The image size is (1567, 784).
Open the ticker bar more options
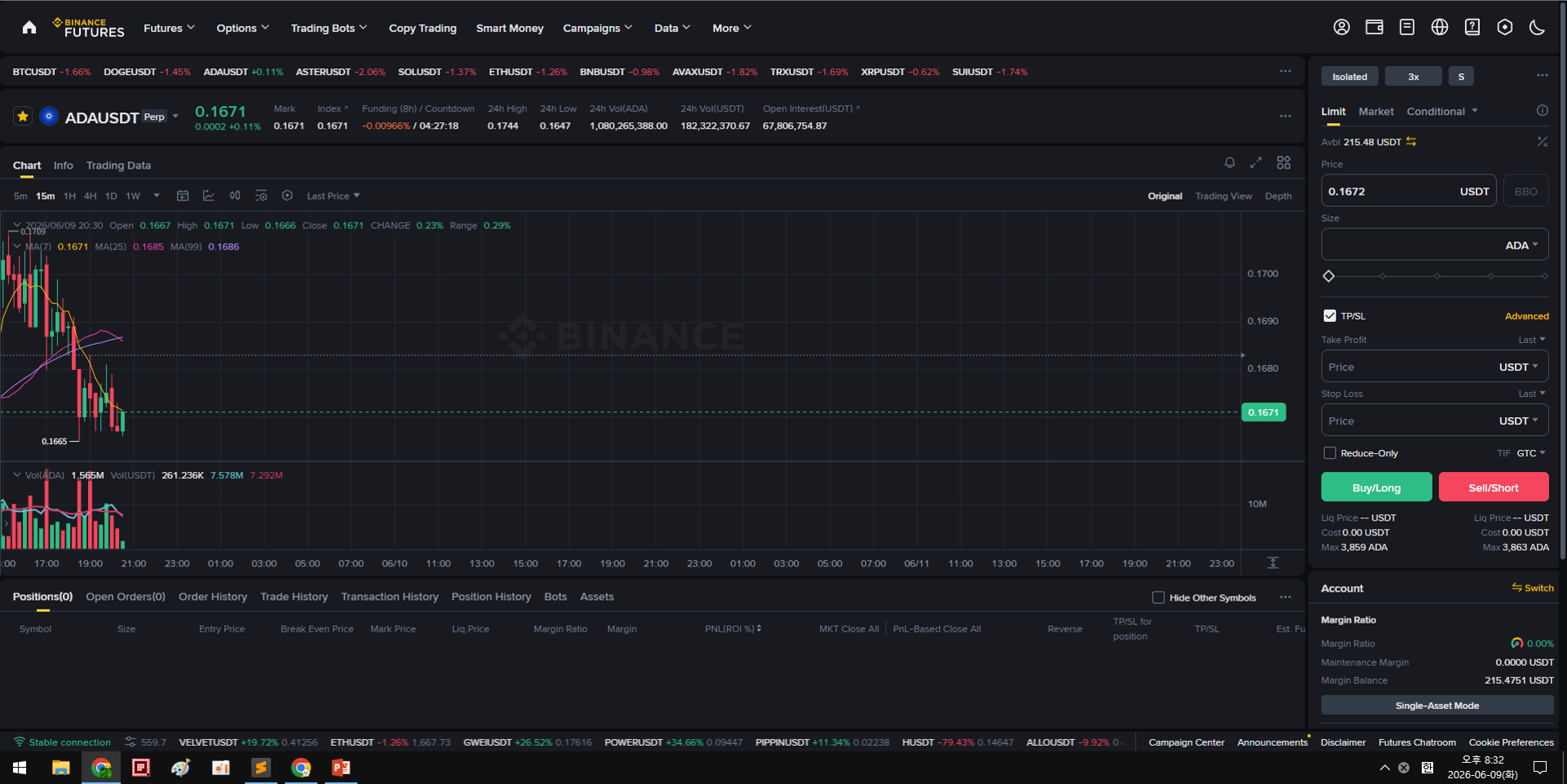pos(1285,72)
